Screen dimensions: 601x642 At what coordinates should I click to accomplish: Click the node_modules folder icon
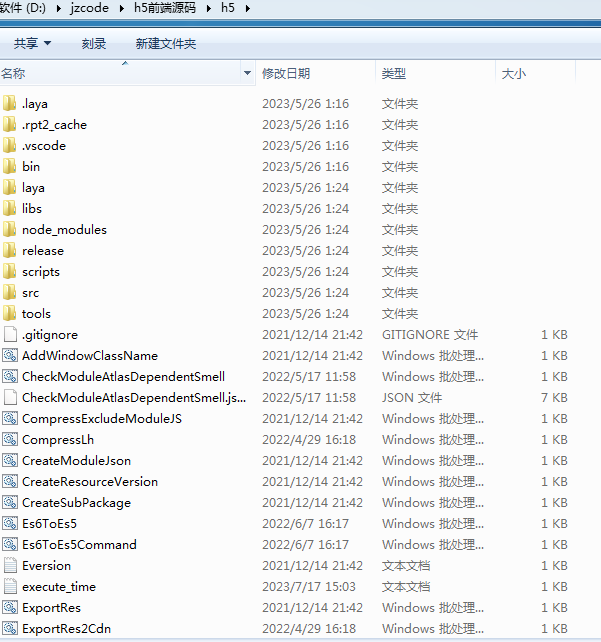coord(10,229)
